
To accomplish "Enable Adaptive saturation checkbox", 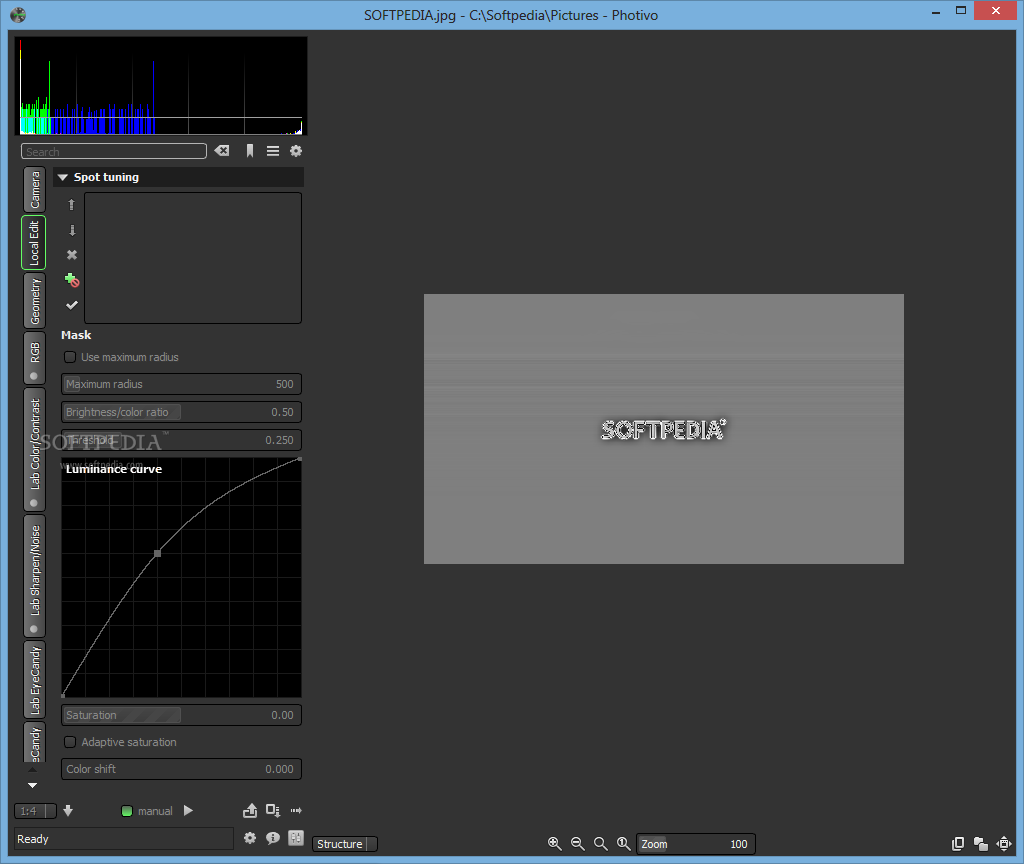I will [70, 742].
